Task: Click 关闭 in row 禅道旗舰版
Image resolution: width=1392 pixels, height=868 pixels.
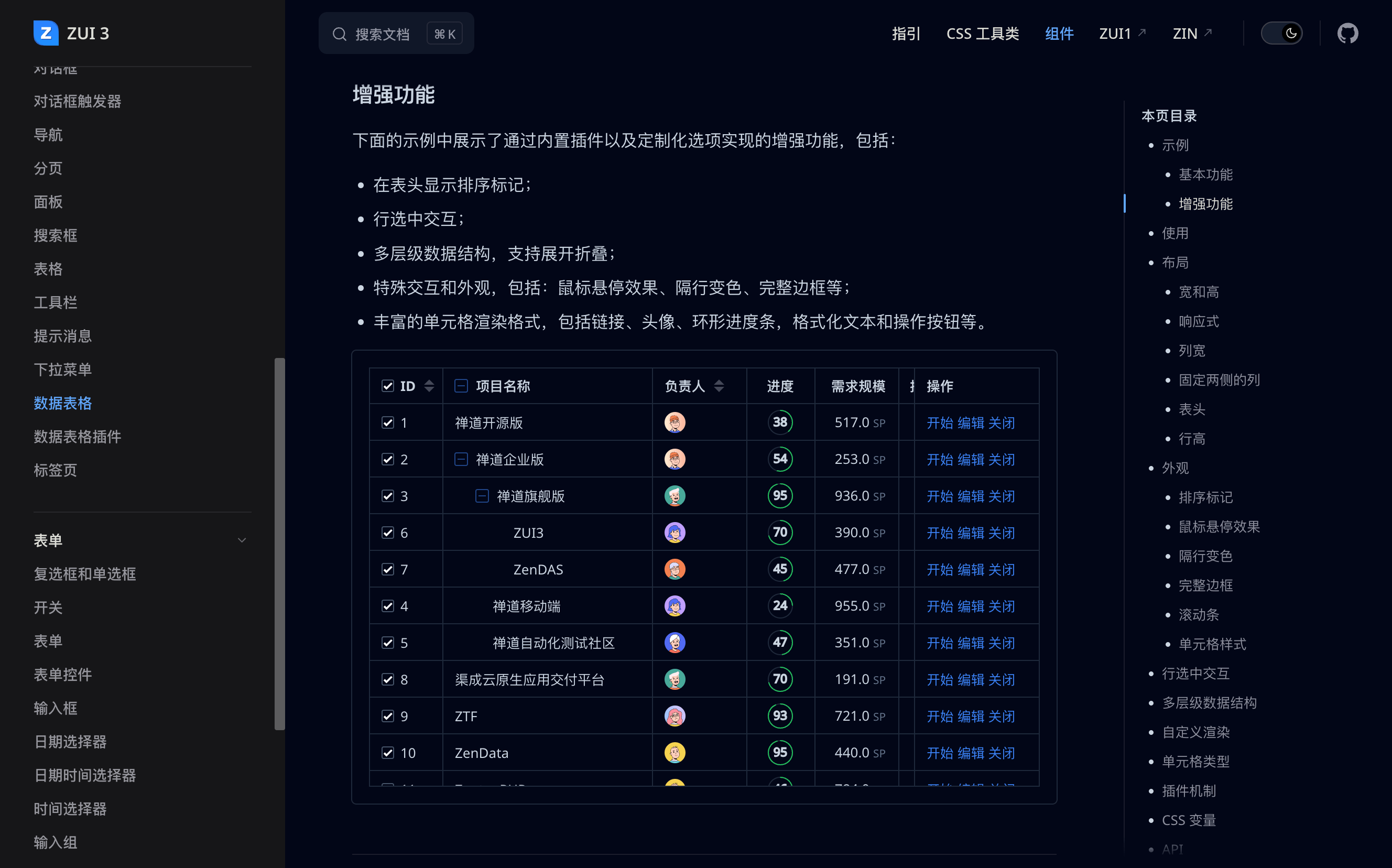Action: click(x=1002, y=496)
